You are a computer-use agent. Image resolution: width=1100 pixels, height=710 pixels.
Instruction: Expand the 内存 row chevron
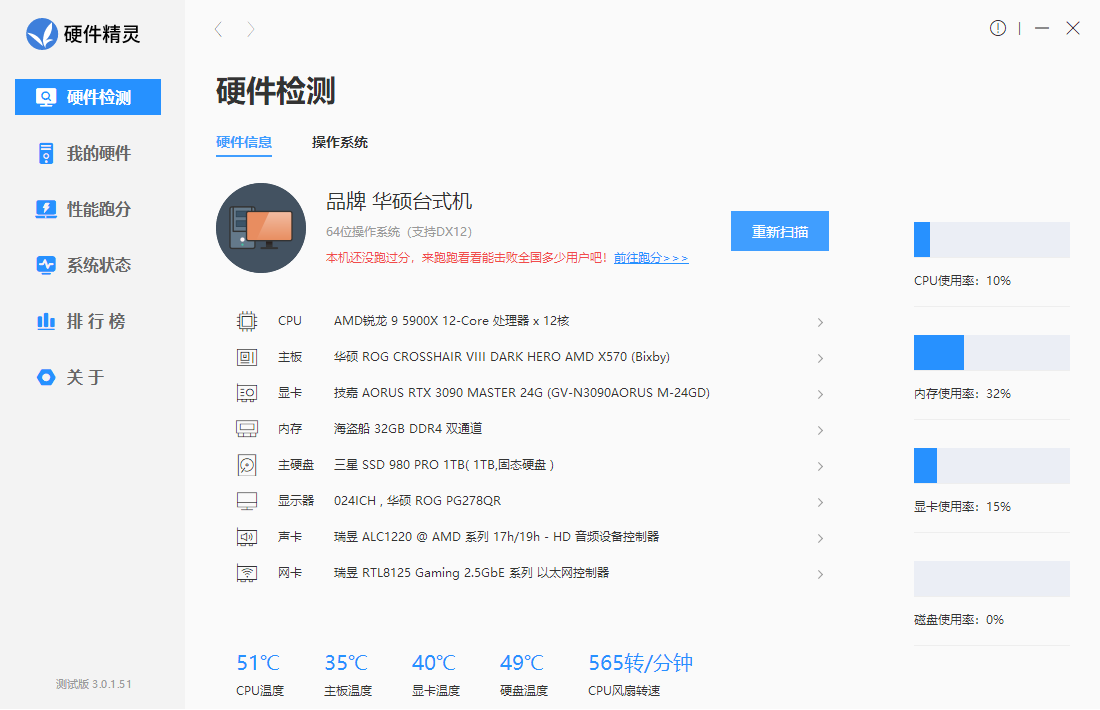click(820, 430)
